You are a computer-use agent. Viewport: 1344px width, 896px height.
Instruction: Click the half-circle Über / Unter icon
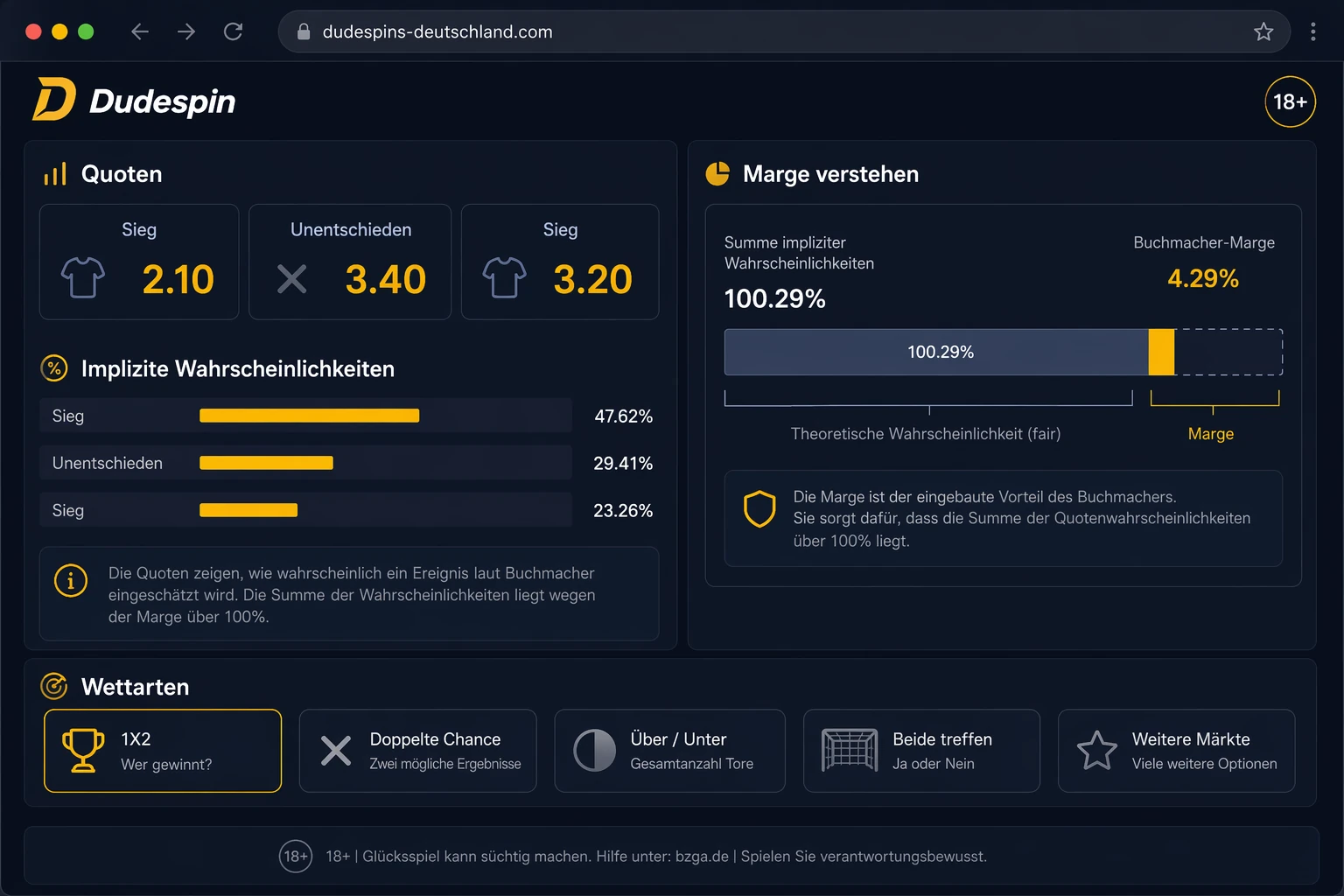coord(595,750)
